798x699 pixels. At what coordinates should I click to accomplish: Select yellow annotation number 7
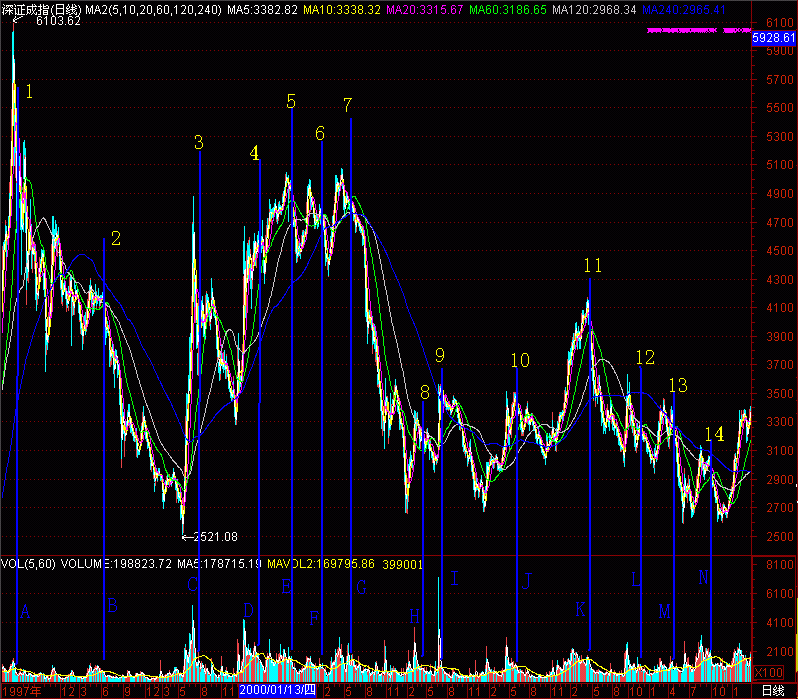(347, 105)
